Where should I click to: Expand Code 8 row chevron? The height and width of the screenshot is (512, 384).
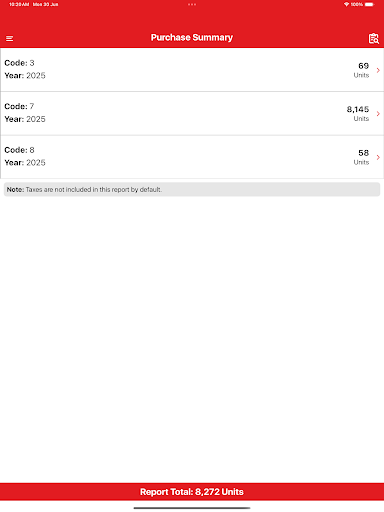coord(378,157)
